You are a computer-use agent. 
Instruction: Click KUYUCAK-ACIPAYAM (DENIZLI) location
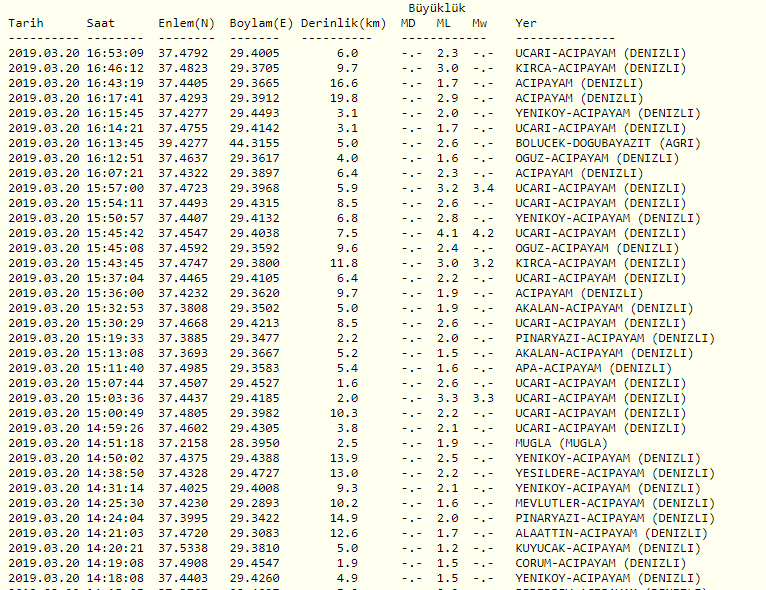[608, 548]
